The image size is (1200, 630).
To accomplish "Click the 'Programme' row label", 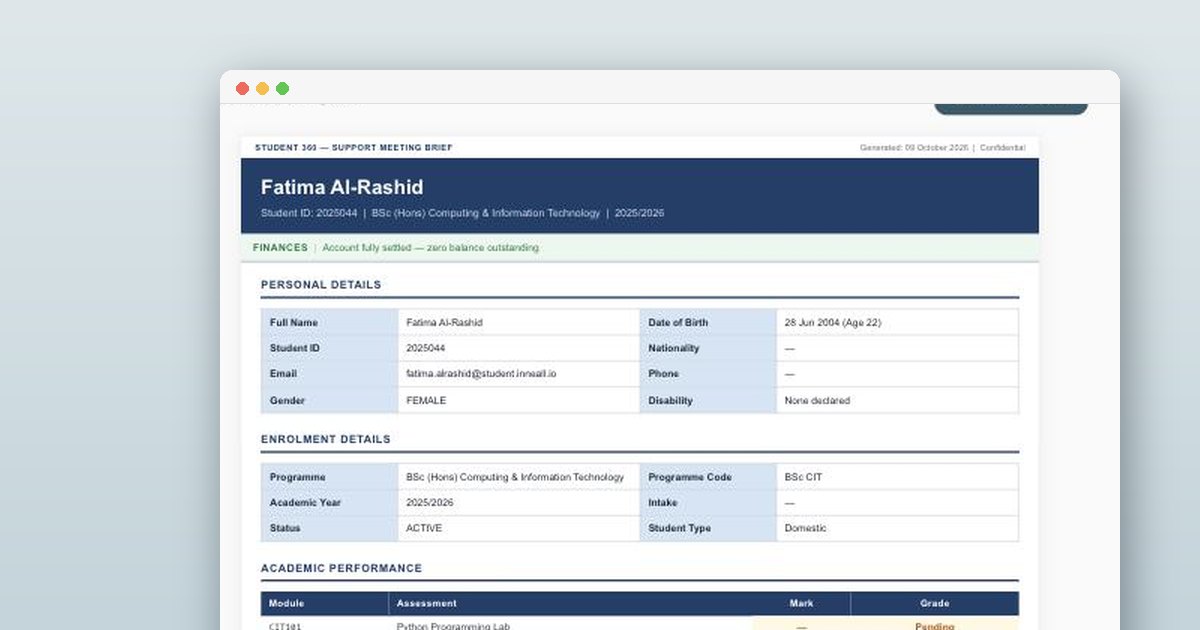I will click(297, 477).
